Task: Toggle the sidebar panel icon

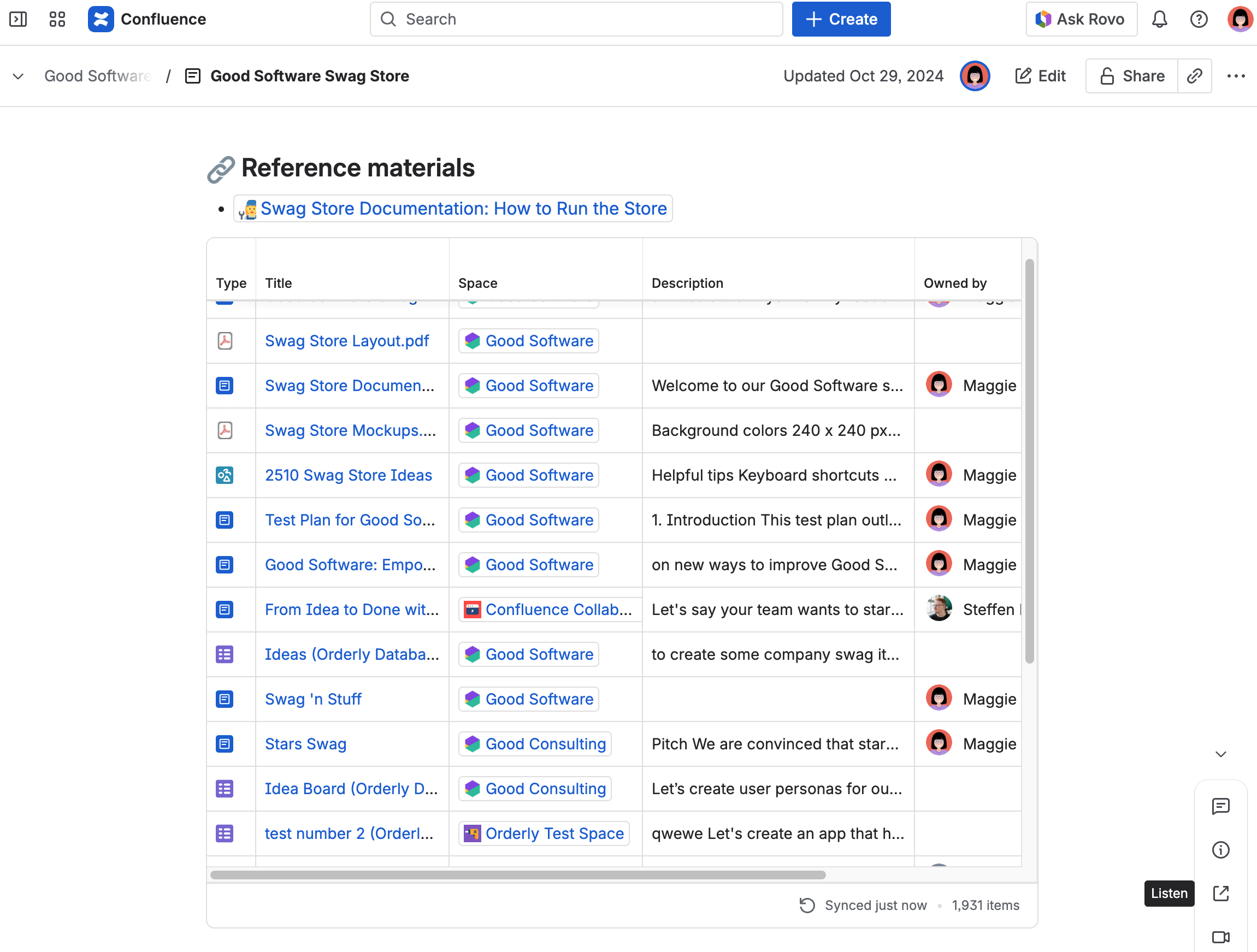Action: [x=18, y=19]
